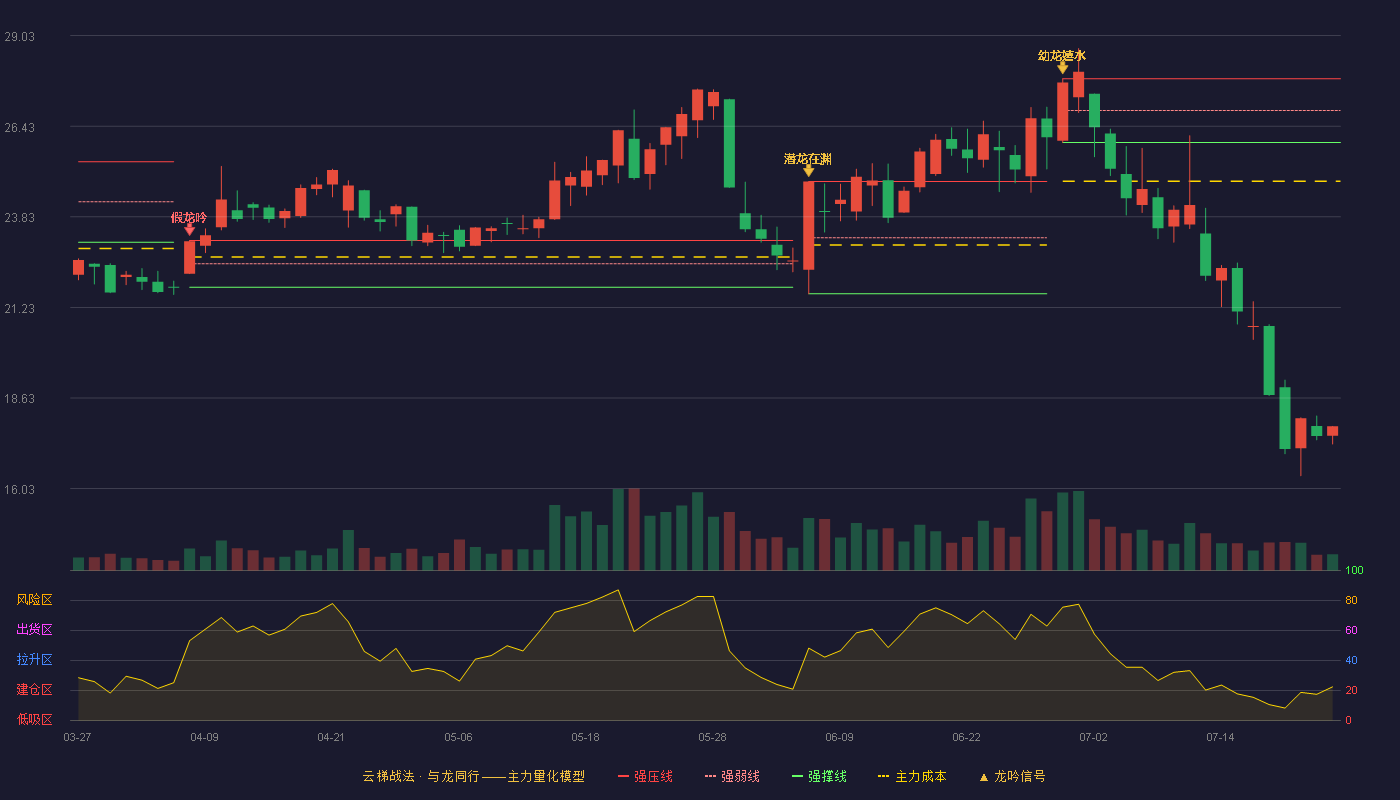Screen dimensions: 1400x800
Task: Click the 建仓区 zone label
Action: (34, 690)
